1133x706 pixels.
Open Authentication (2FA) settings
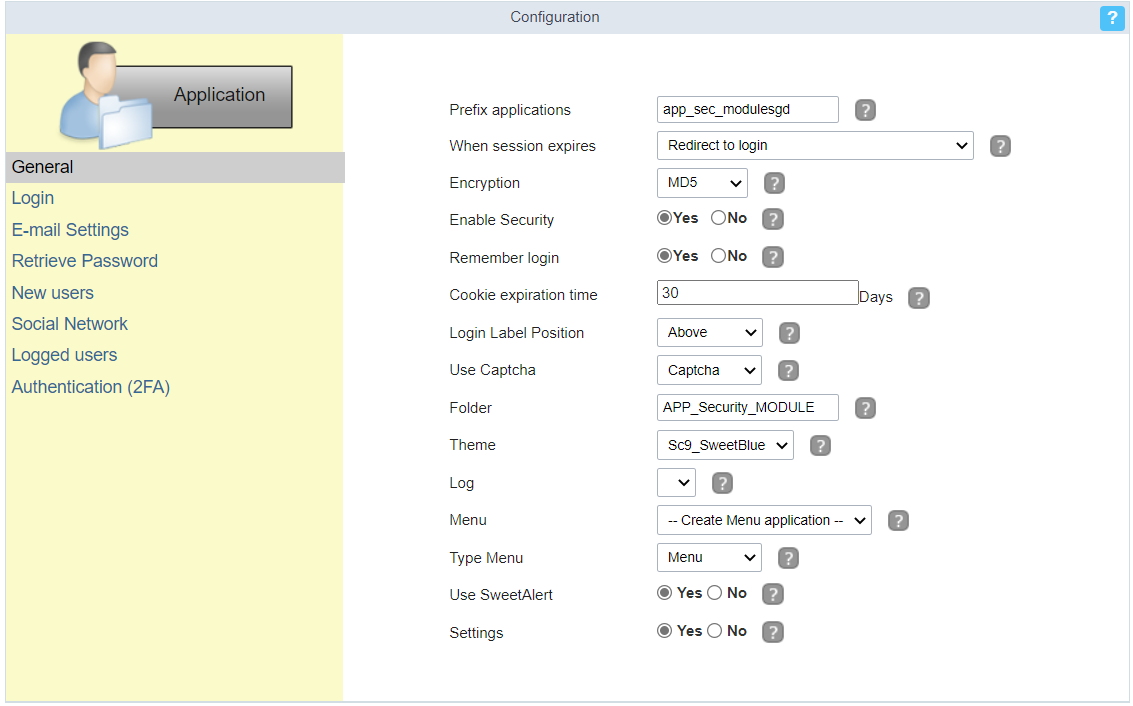pyautogui.click(x=90, y=387)
